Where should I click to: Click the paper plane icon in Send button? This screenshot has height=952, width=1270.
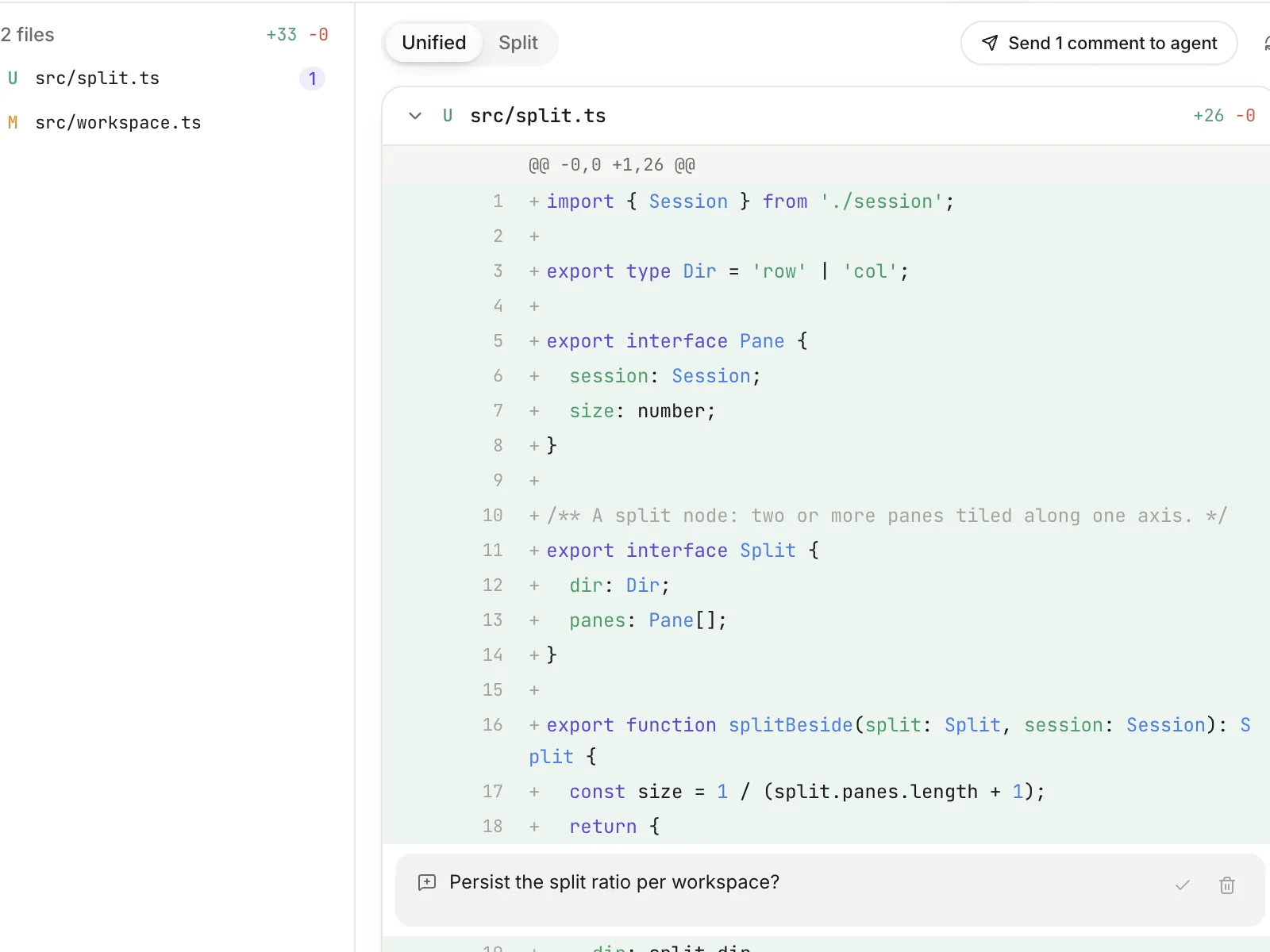click(x=990, y=43)
